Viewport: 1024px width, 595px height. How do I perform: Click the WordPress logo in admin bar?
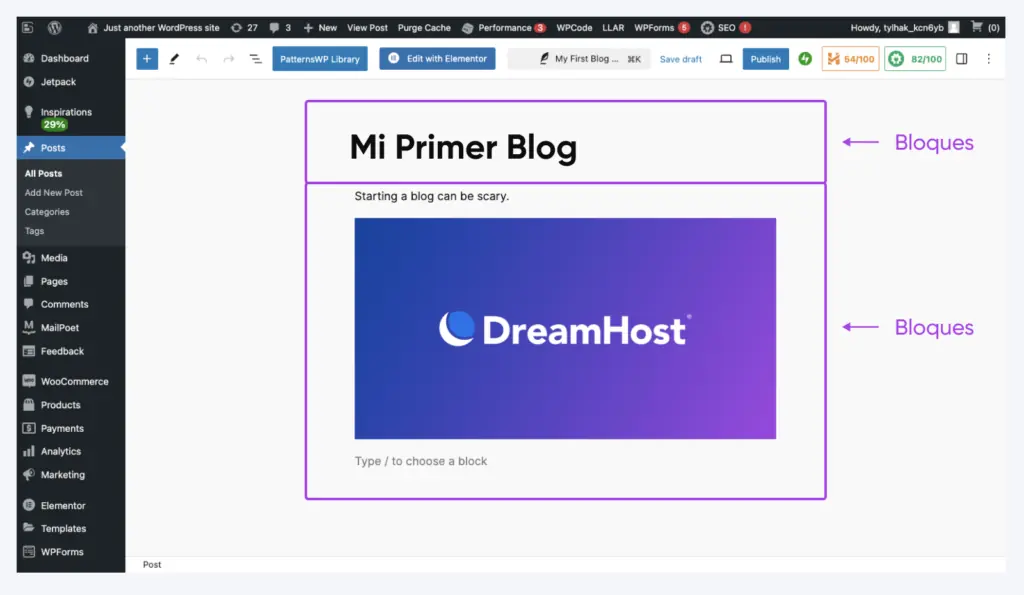point(55,27)
